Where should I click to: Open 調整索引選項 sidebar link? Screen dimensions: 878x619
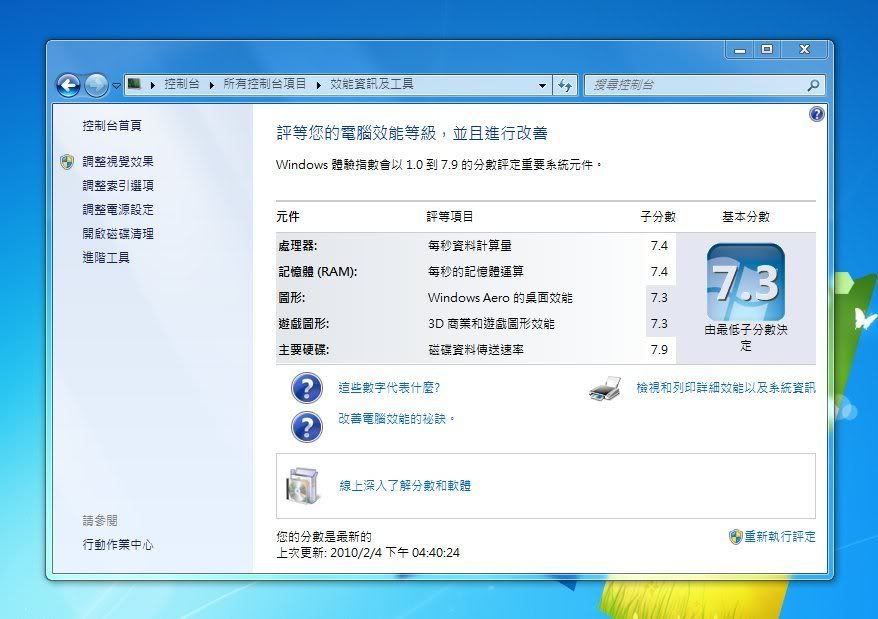pyautogui.click(x=118, y=185)
